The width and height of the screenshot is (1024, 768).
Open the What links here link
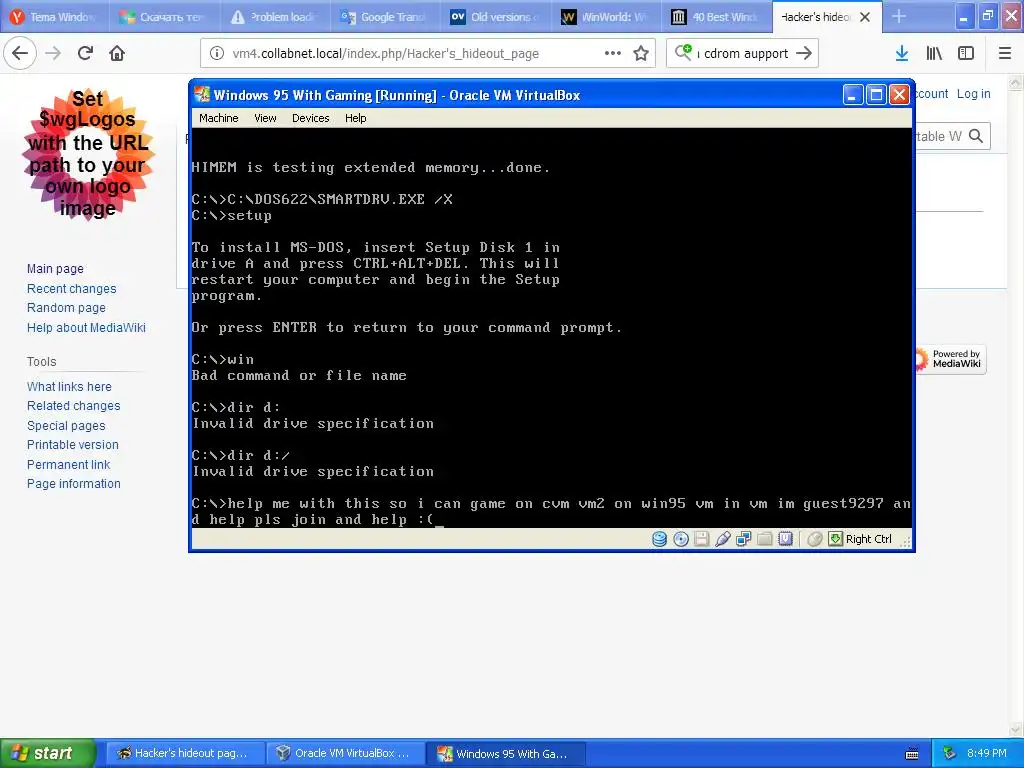(69, 387)
